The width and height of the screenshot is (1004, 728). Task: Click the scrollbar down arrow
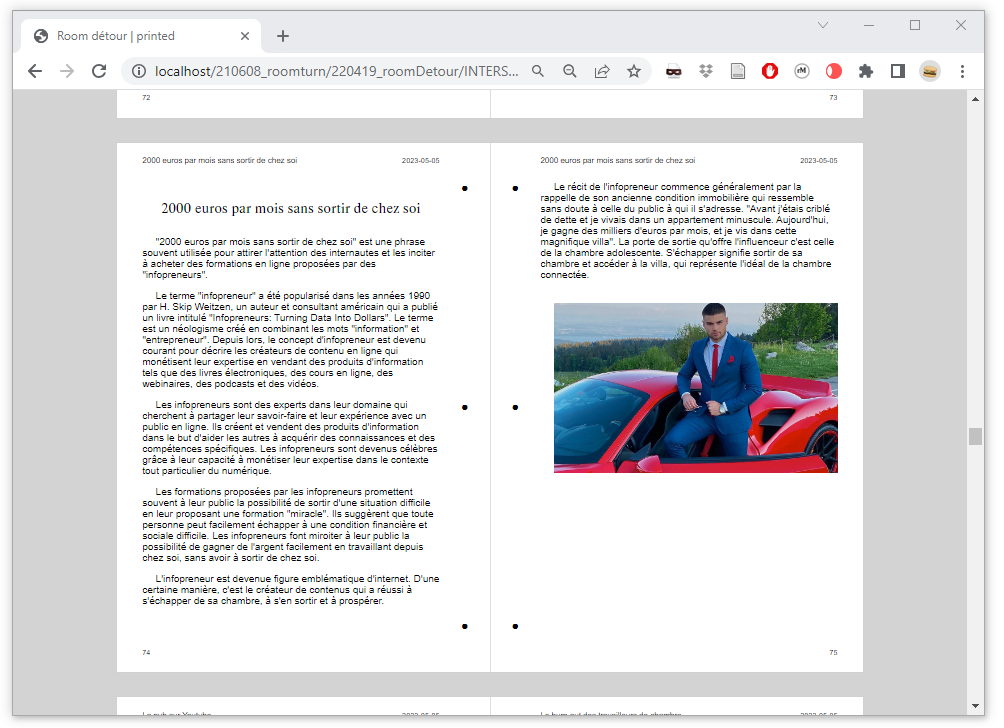pyautogui.click(x=975, y=706)
